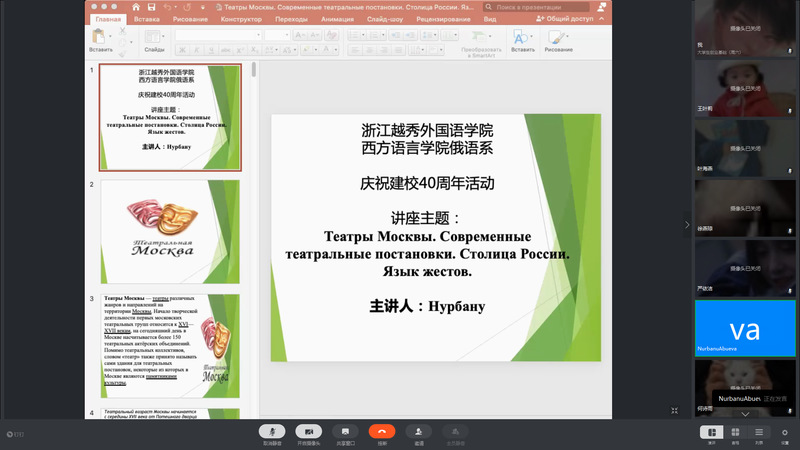Click the bulleted list icon
800x450 pixels.
pyautogui.click(x=356, y=35)
